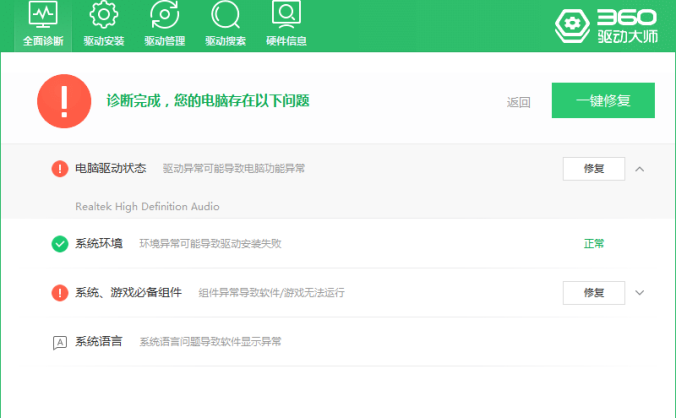This screenshot has height=418, width=676.
Task: Click the 诊断完成 result headline
Action: [x=208, y=101]
